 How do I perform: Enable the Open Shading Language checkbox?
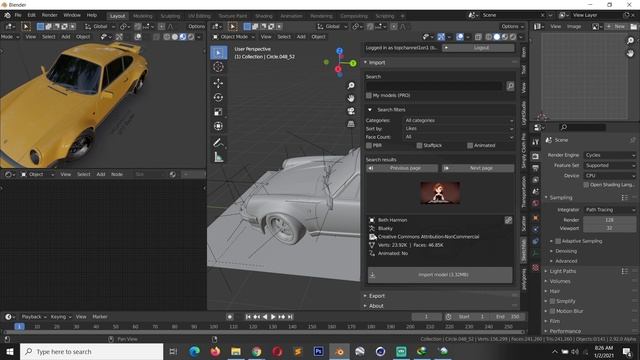click(x=586, y=185)
